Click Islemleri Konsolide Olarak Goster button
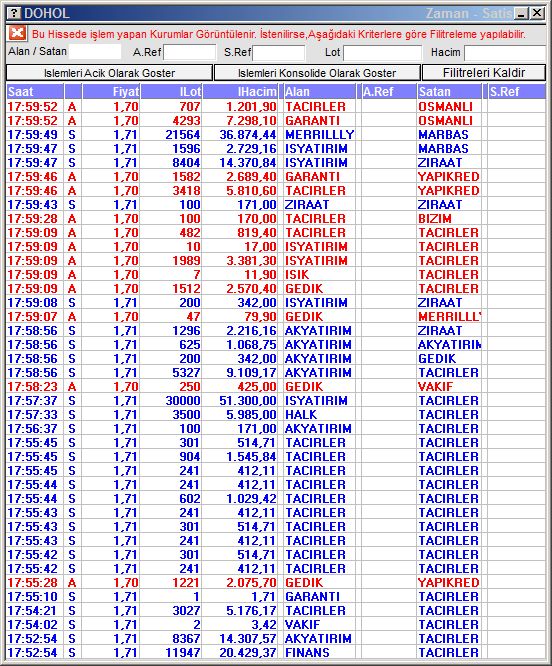 point(317,73)
